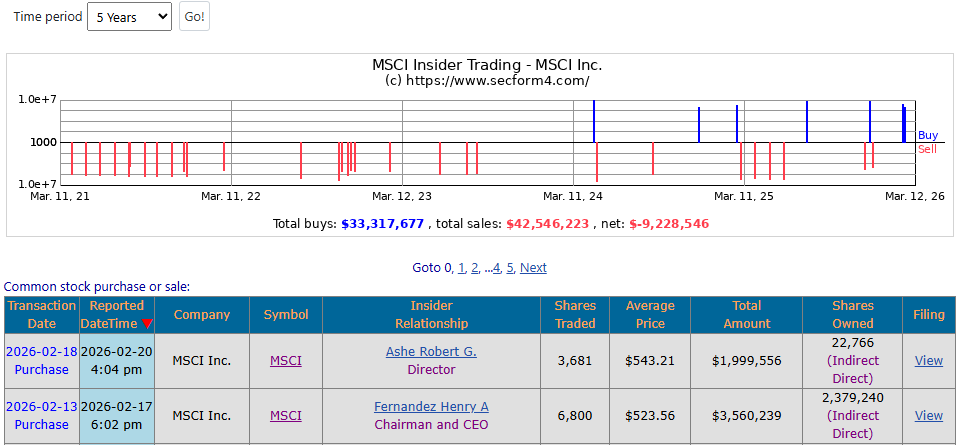Click the Director relationship text
The width and height of the screenshot is (960, 445).
pos(431,370)
